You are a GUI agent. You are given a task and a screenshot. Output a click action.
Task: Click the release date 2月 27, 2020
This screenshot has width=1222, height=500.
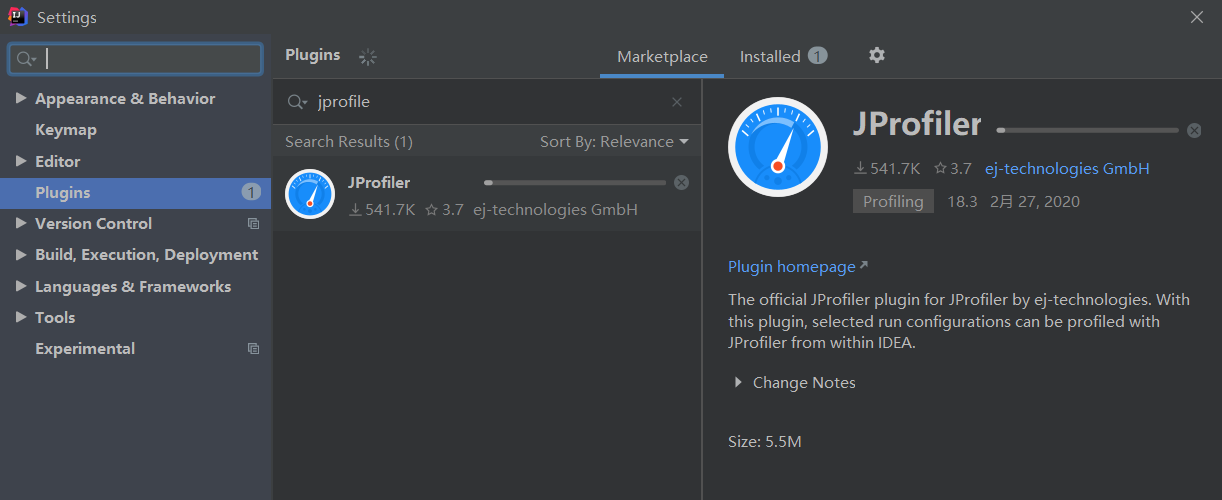(x=1035, y=201)
